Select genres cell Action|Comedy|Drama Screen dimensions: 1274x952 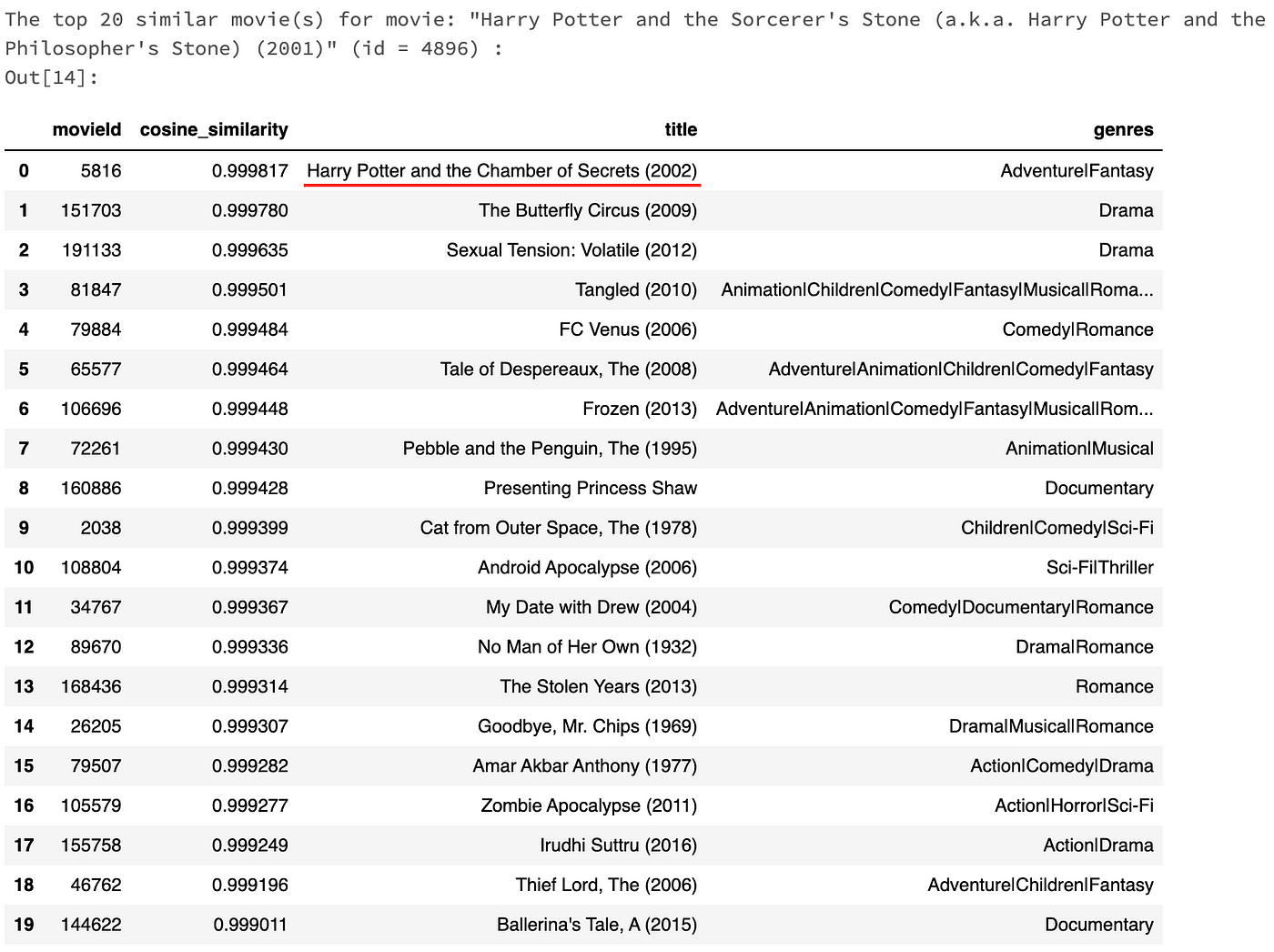click(1062, 766)
